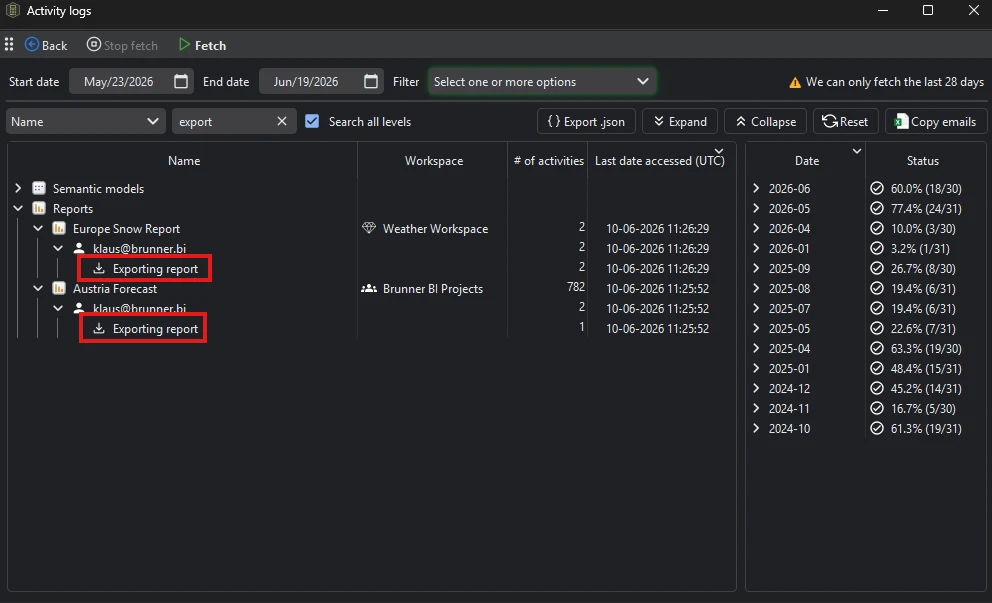Open the End date calendar icon
This screenshot has height=603, width=992.
(371, 81)
